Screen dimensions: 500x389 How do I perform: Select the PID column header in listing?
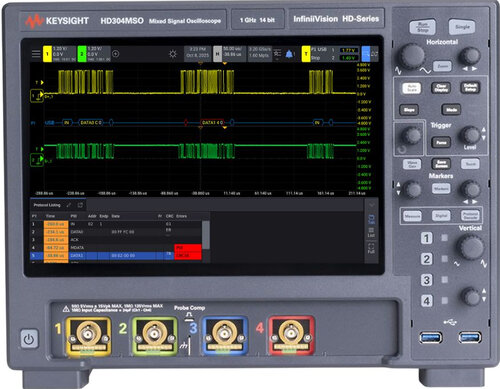(x=74, y=216)
